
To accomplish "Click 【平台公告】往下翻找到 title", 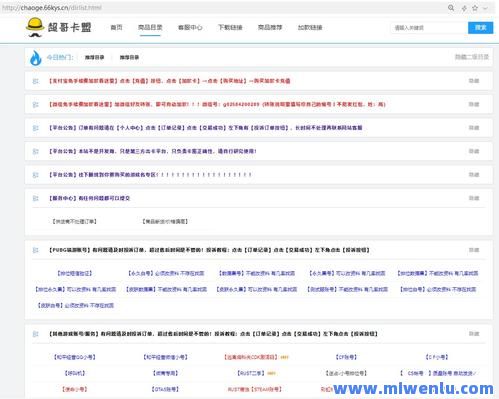I will (150, 174).
